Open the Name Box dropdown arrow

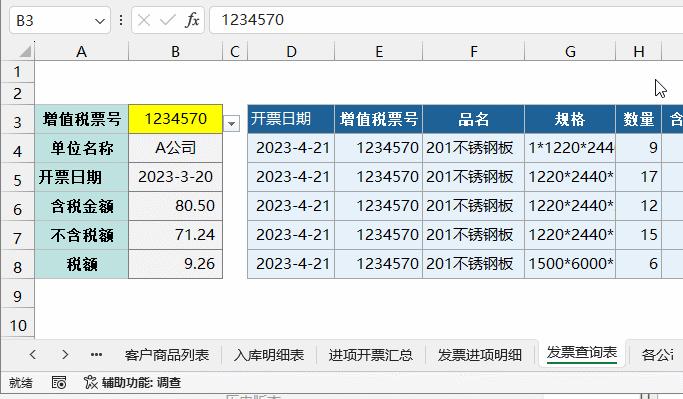(100, 21)
